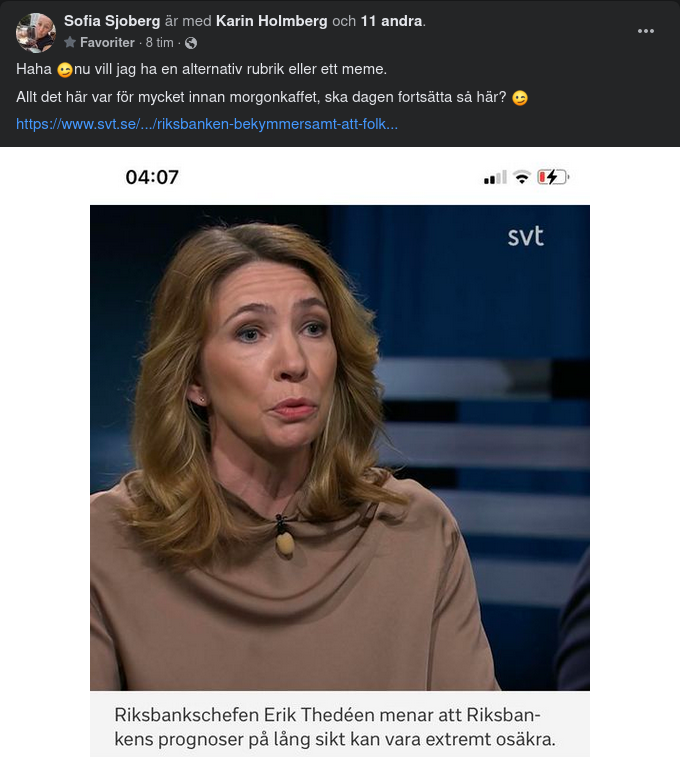Click the winking emoji after Haha
The image size is (680, 757).
tap(65, 70)
